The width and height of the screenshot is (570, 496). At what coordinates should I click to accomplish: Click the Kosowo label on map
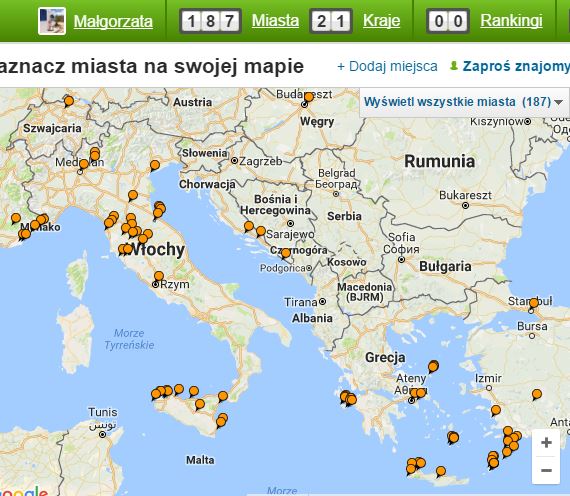(x=346, y=262)
